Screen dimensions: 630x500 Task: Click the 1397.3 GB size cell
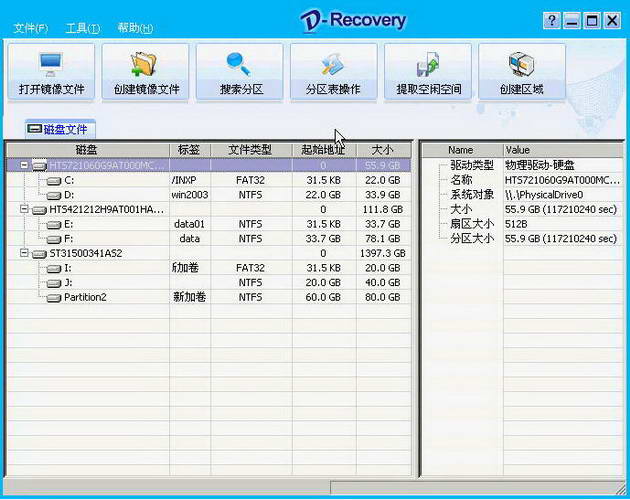pos(382,253)
